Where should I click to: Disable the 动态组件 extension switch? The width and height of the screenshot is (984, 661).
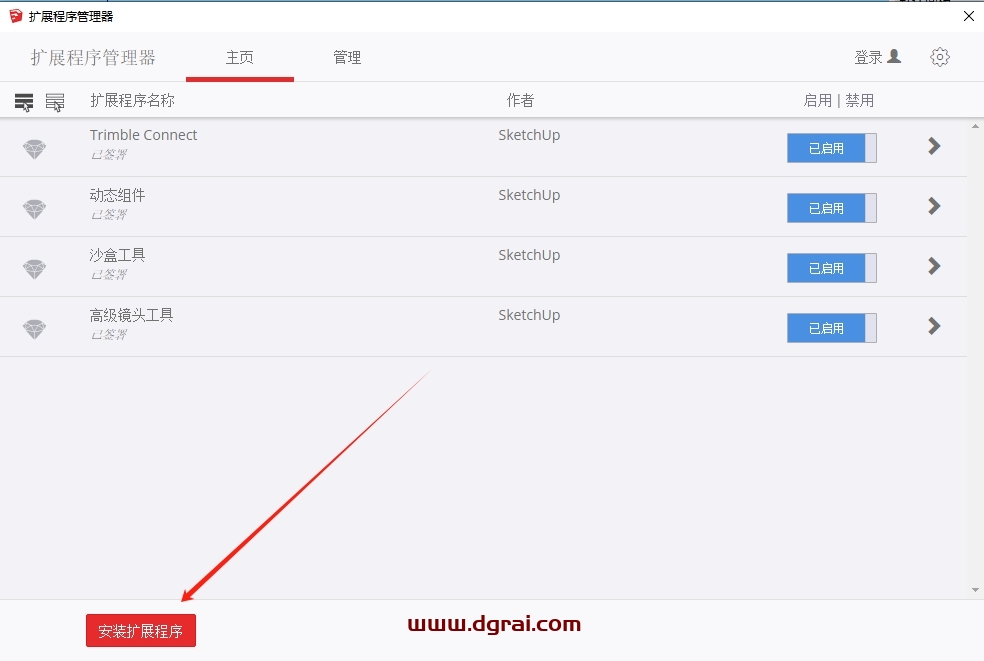tap(832, 208)
